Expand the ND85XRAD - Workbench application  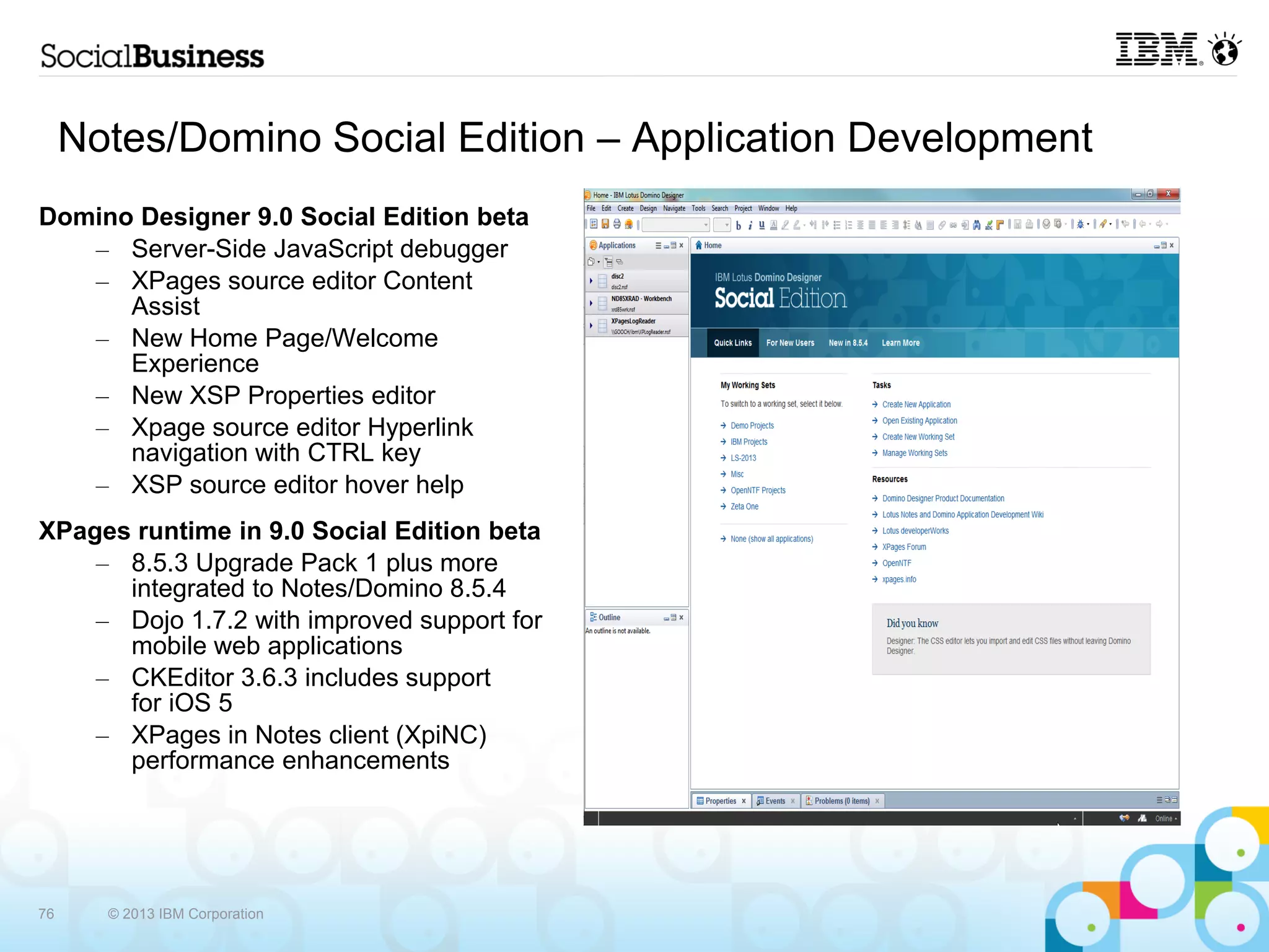pyautogui.click(x=591, y=303)
